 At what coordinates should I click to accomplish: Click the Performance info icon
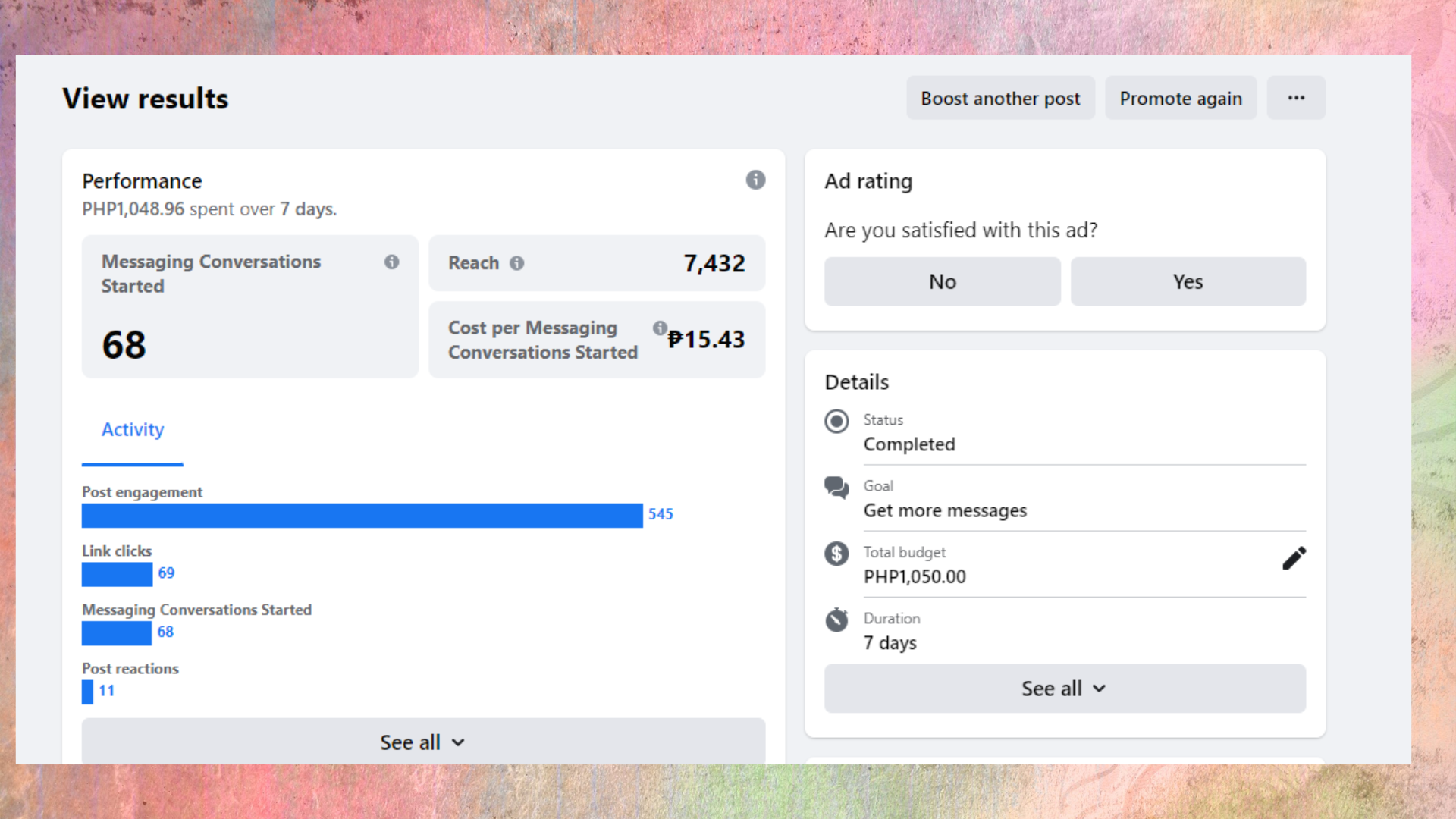tap(755, 180)
